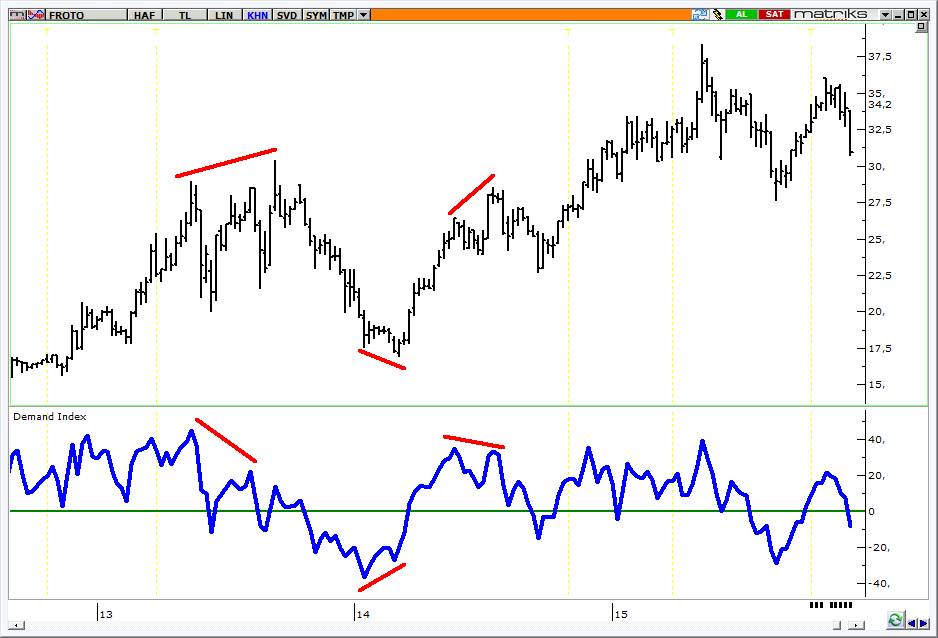The image size is (938, 638).
Task: Click the red SAT sell button
Action: coord(774,14)
